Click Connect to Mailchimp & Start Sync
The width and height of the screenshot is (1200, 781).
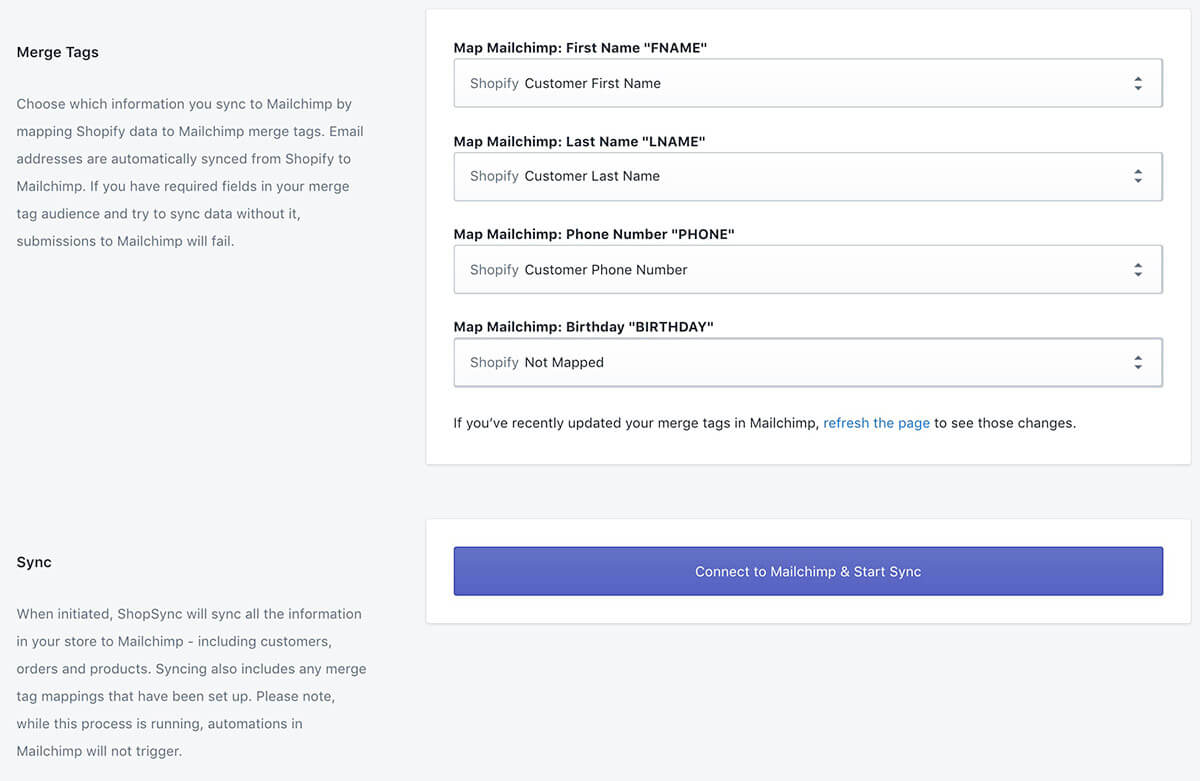point(808,571)
